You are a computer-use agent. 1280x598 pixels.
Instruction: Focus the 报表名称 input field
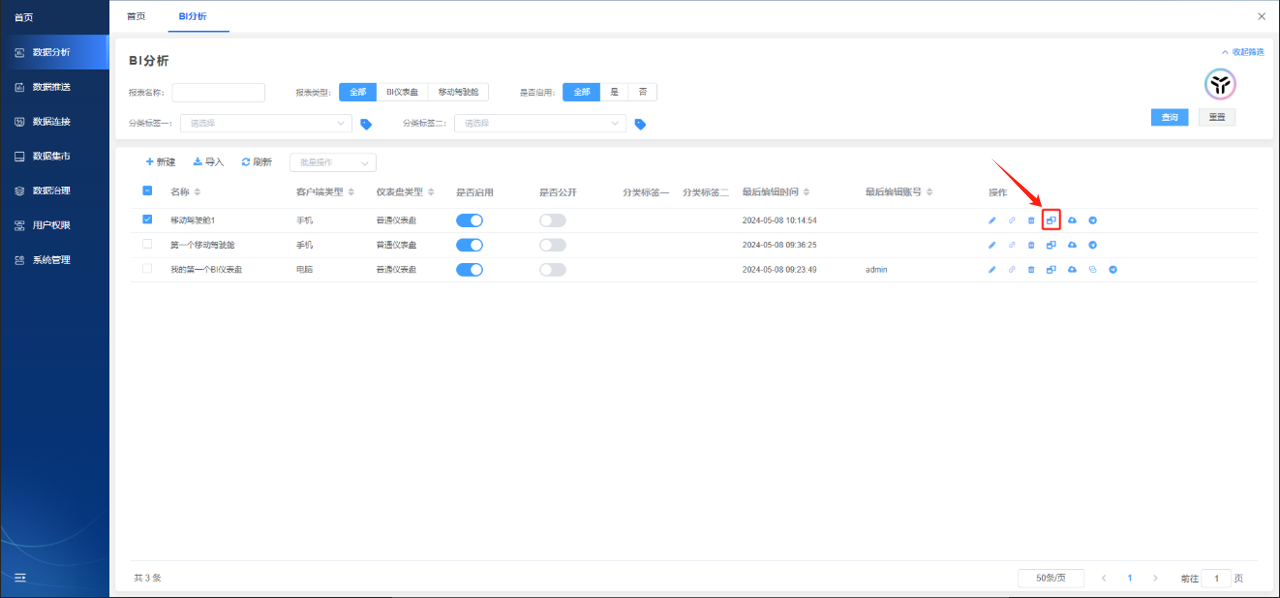point(218,92)
